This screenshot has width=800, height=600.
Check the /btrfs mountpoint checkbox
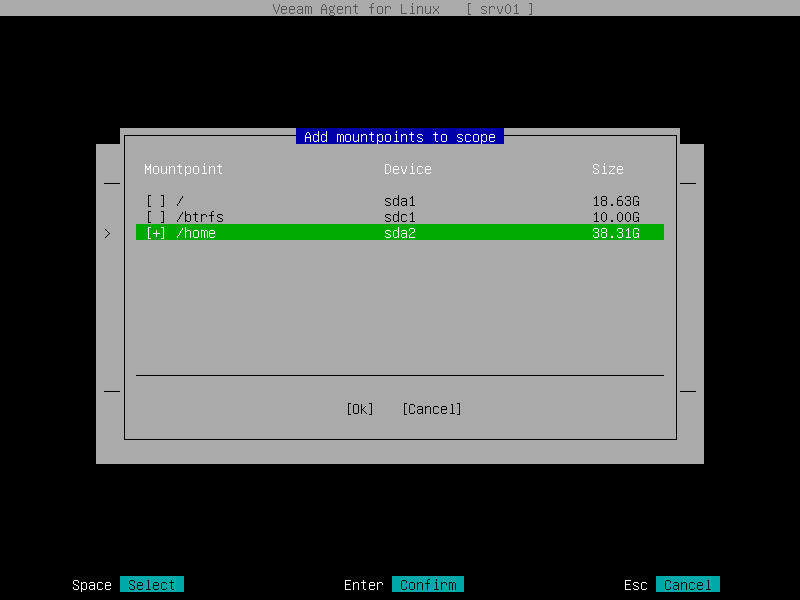[x=156, y=216]
